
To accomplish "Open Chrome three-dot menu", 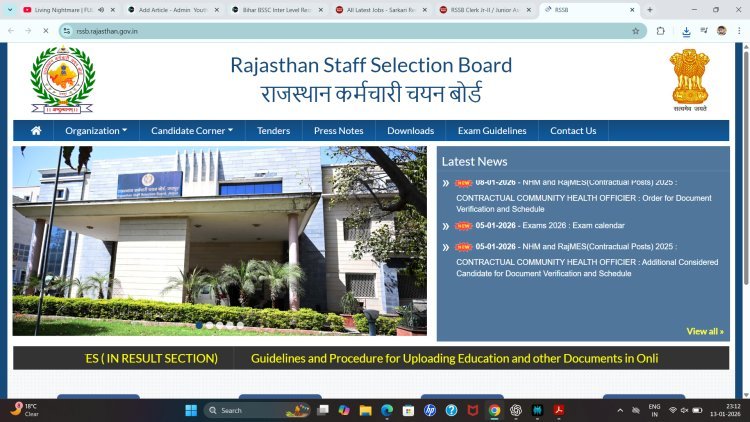I will tap(739, 31).
